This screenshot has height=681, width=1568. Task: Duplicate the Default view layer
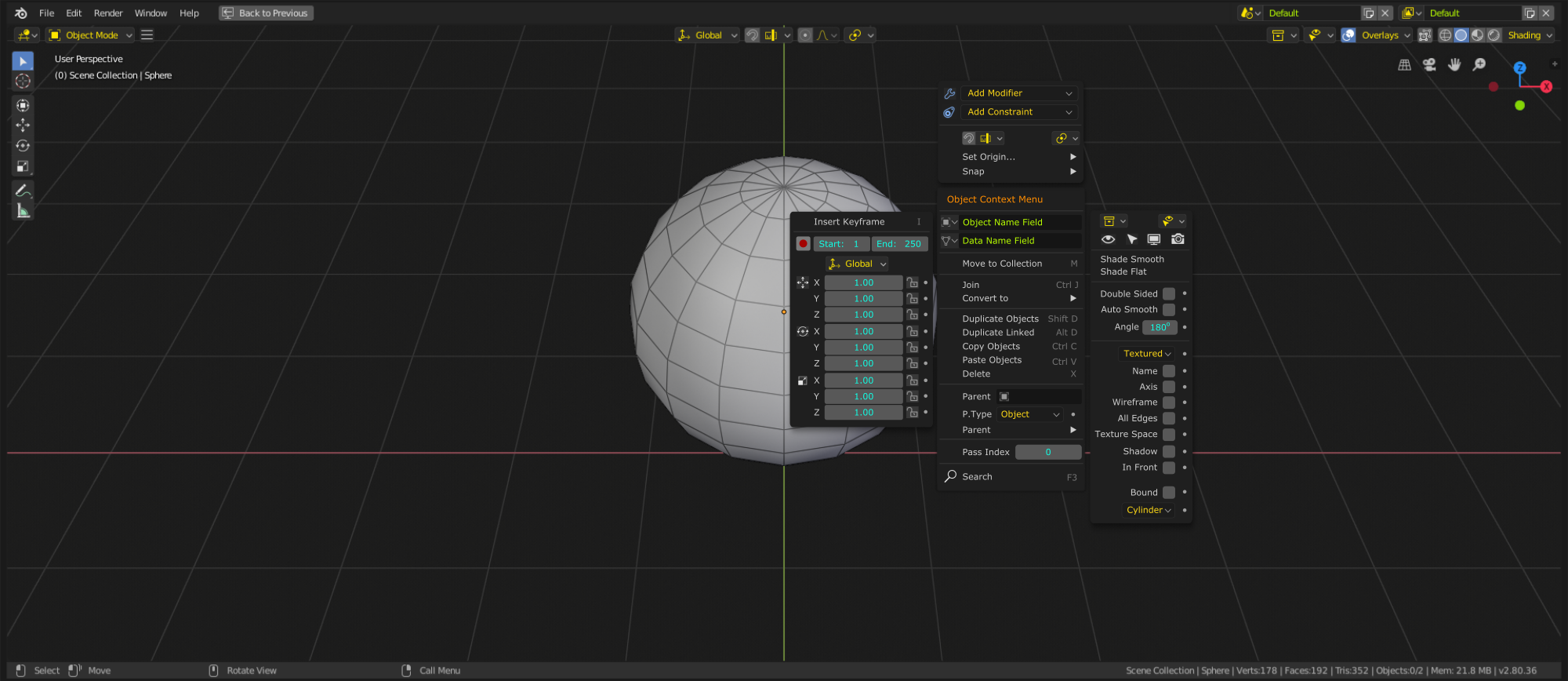(1530, 13)
